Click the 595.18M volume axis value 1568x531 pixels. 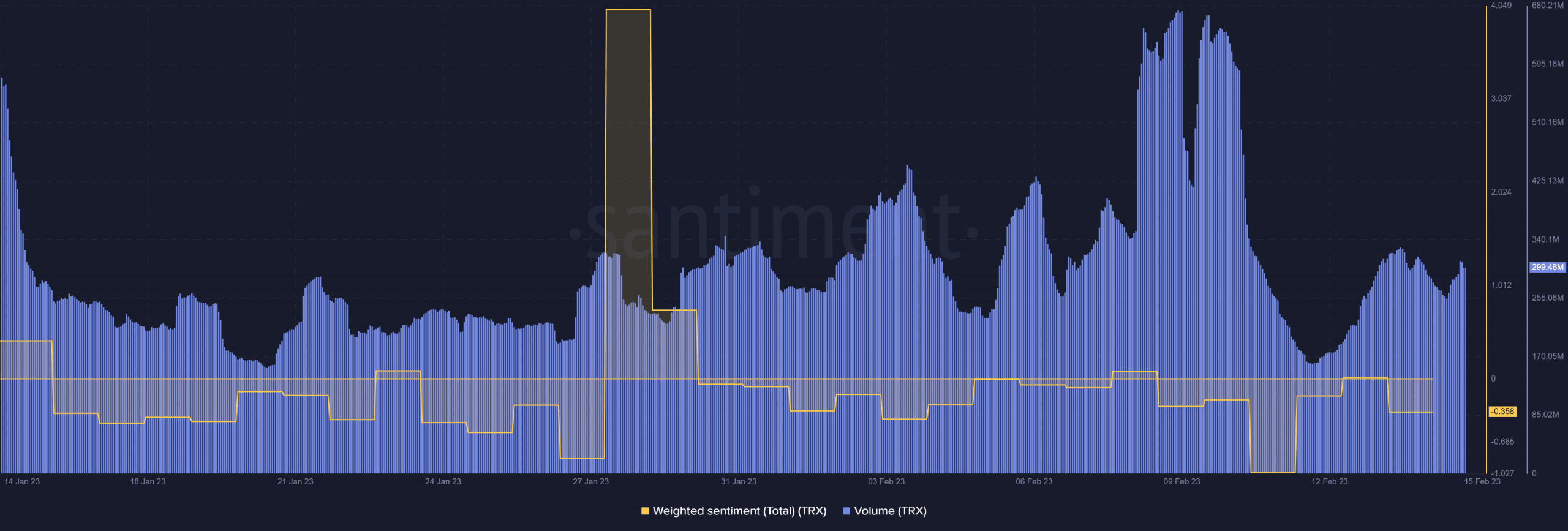pos(1548,64)
